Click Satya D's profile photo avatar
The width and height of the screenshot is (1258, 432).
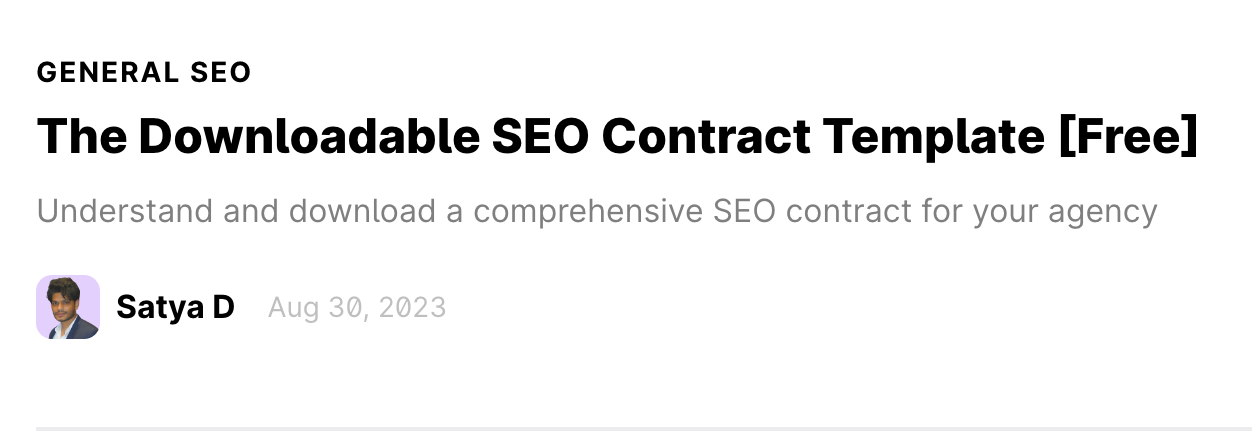click(x=68, y=307)
